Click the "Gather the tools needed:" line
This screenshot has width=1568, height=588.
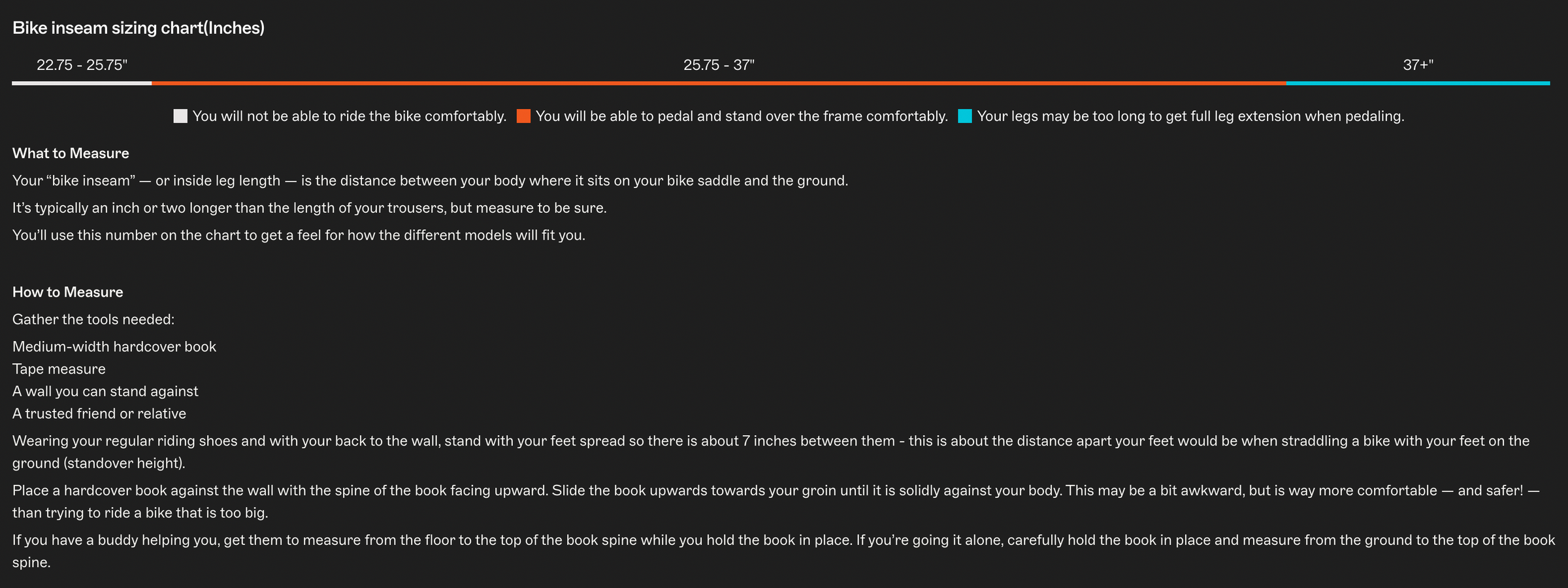[93, 319]
